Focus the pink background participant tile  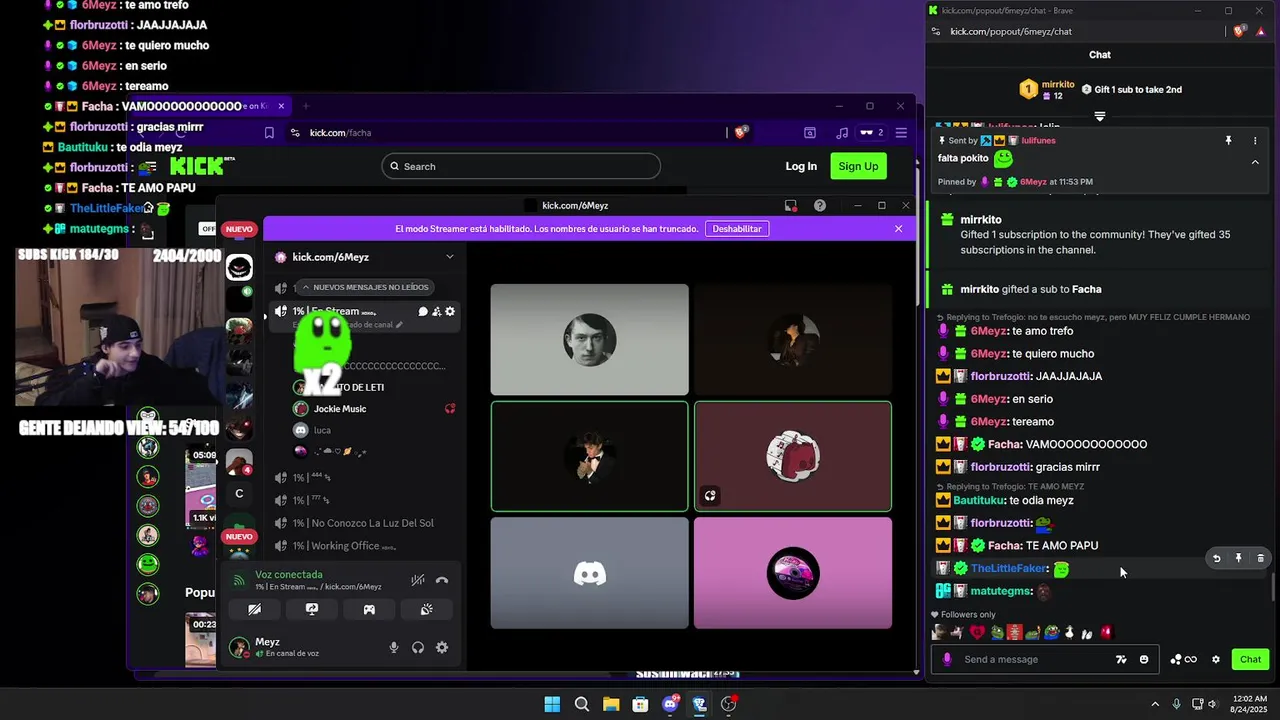[x=793, y=573]
